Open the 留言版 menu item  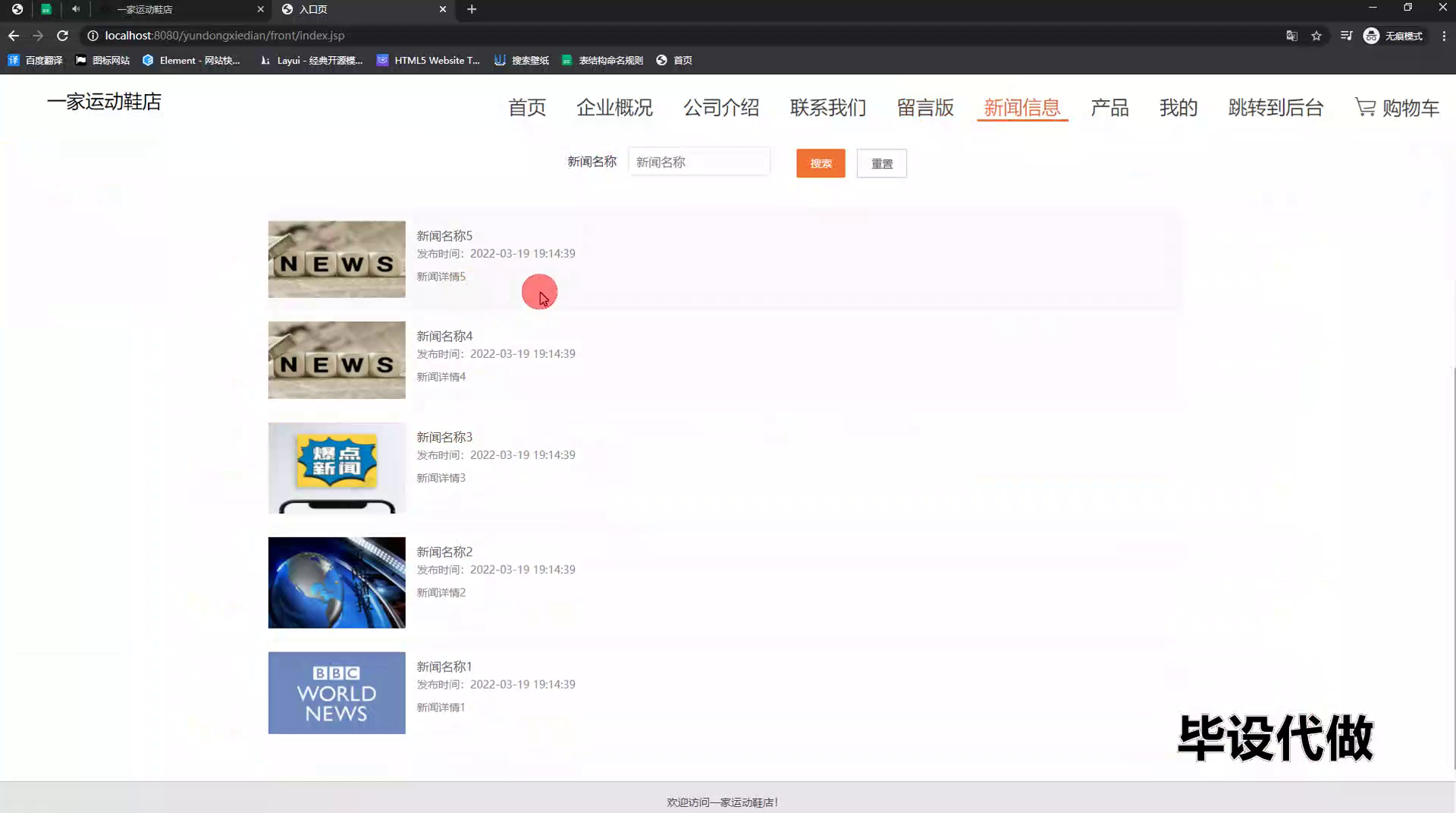point(925,108)
